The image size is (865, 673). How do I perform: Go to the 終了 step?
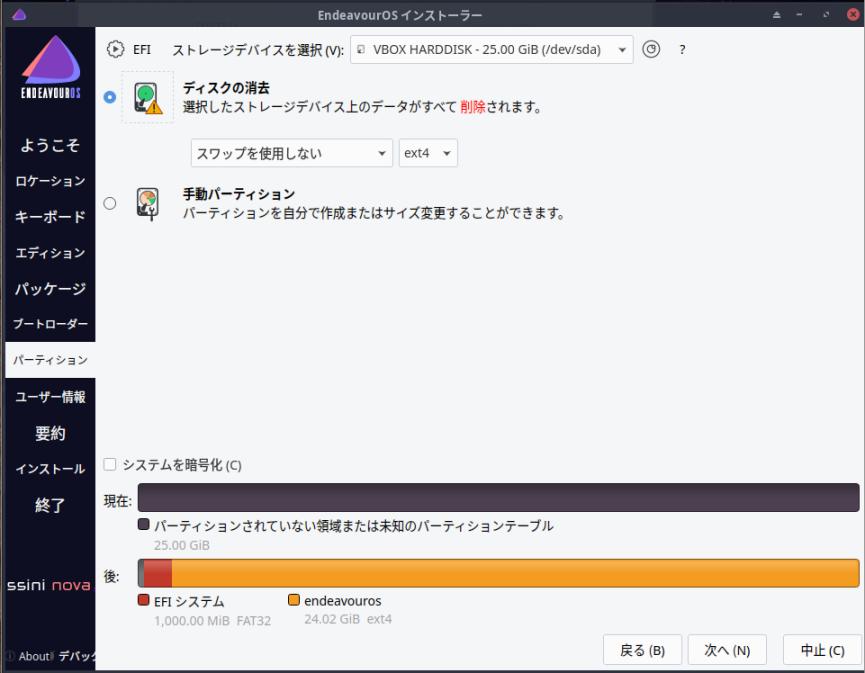pyautogui.click(x=50, y=505)
